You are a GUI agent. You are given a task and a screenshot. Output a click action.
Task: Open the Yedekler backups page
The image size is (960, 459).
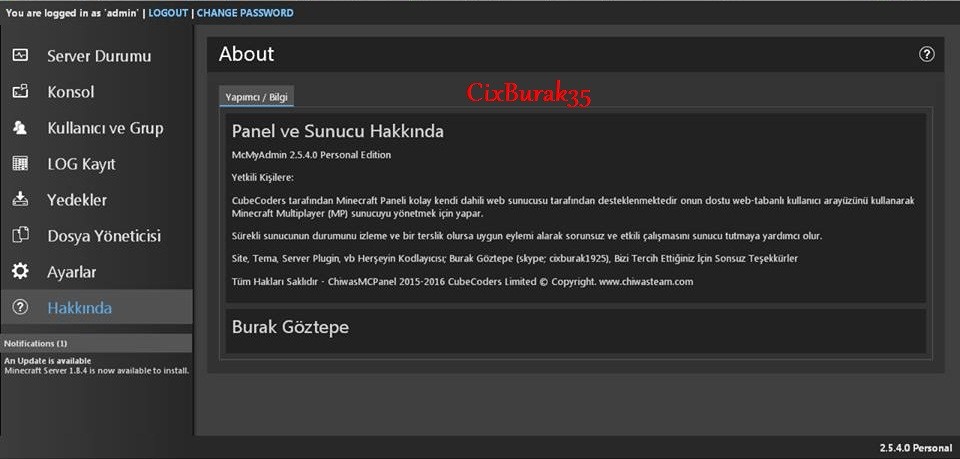point(97,200)
